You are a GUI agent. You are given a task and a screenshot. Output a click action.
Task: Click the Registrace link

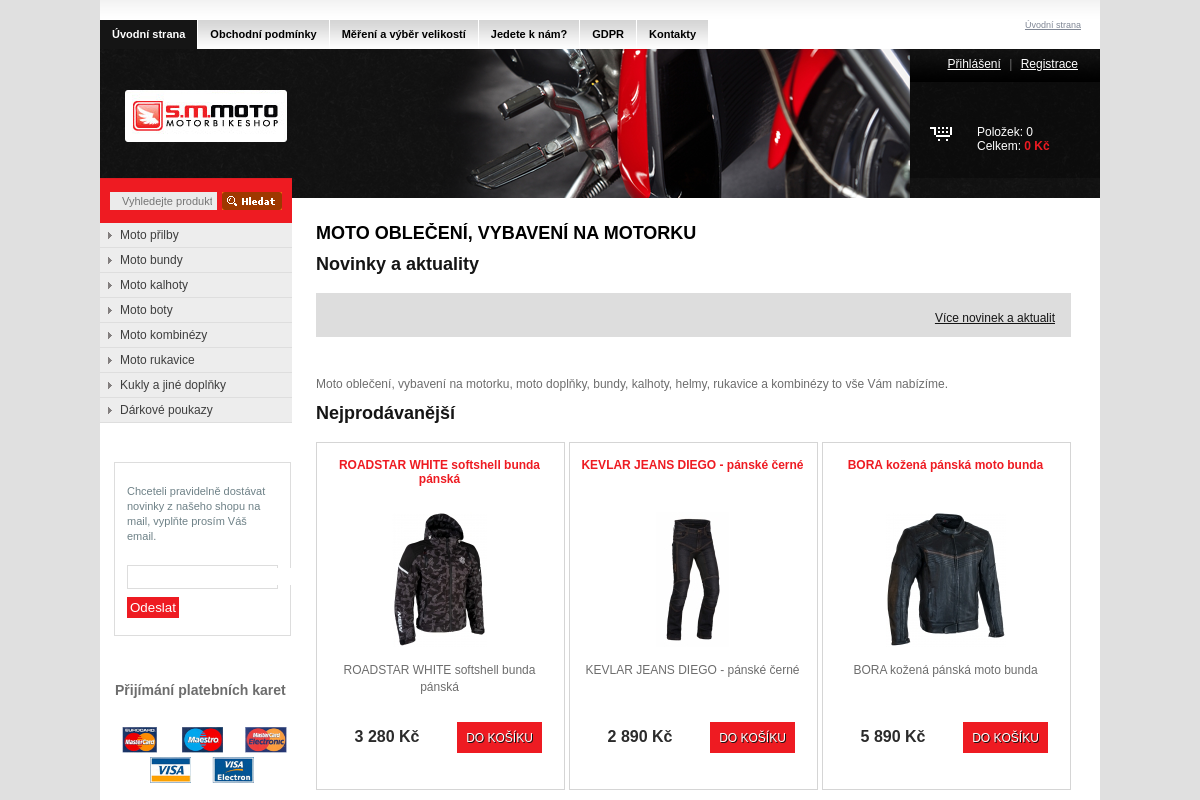[1049, 64]
